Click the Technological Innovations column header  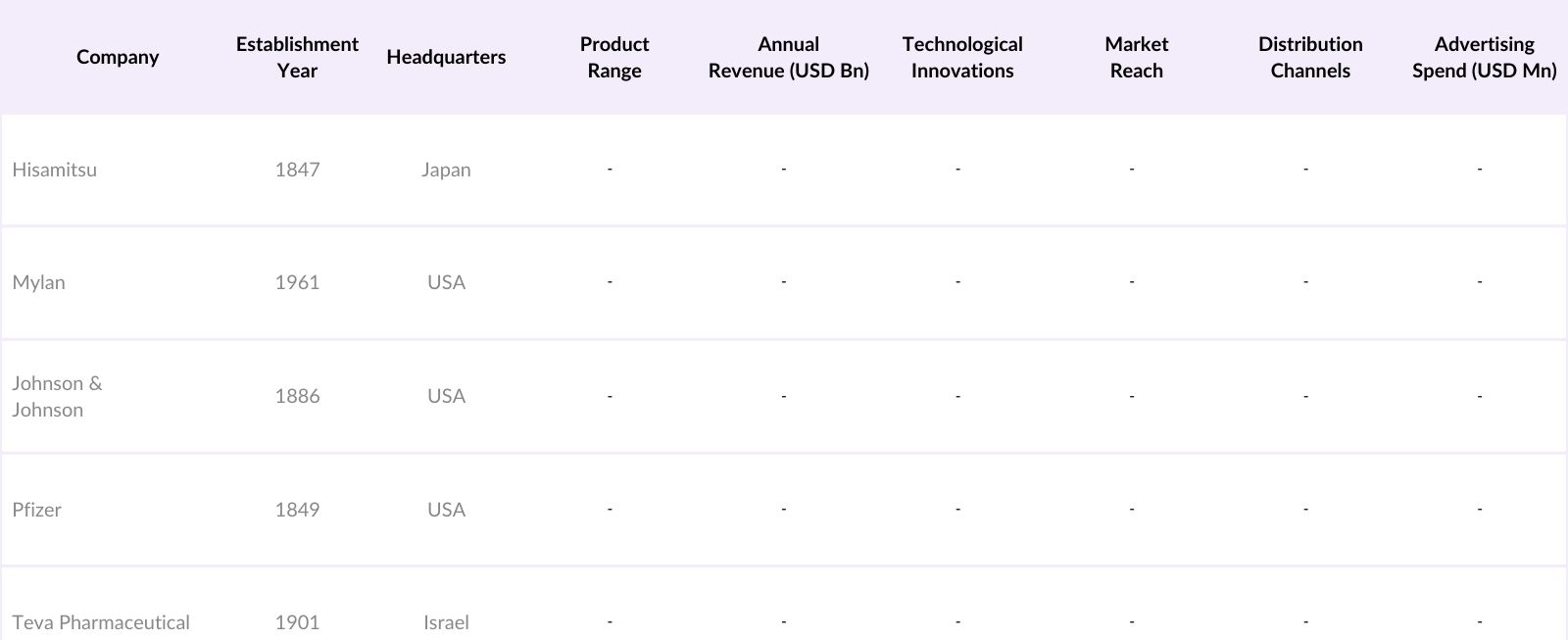961,57
